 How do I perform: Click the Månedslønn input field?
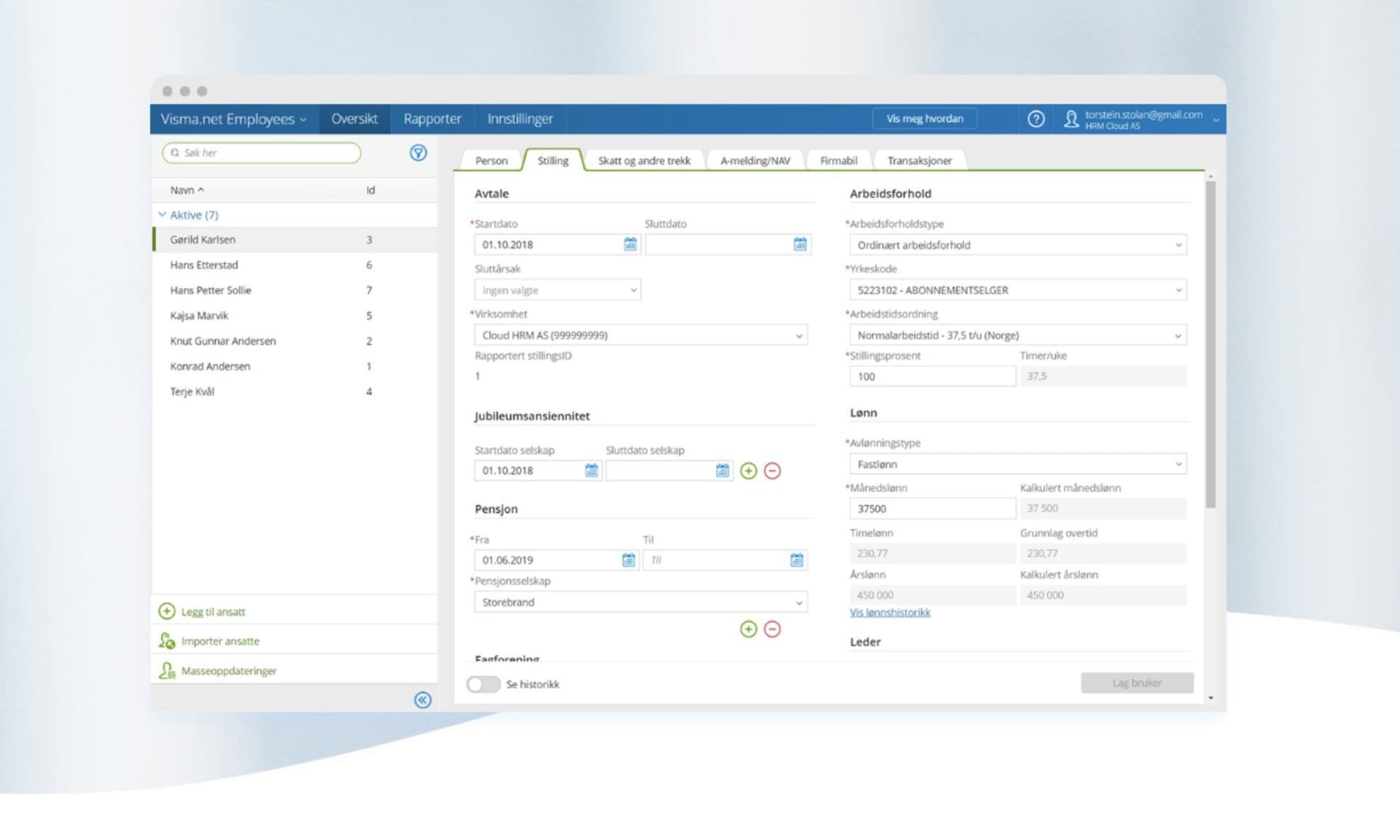(x=933, y=508)
